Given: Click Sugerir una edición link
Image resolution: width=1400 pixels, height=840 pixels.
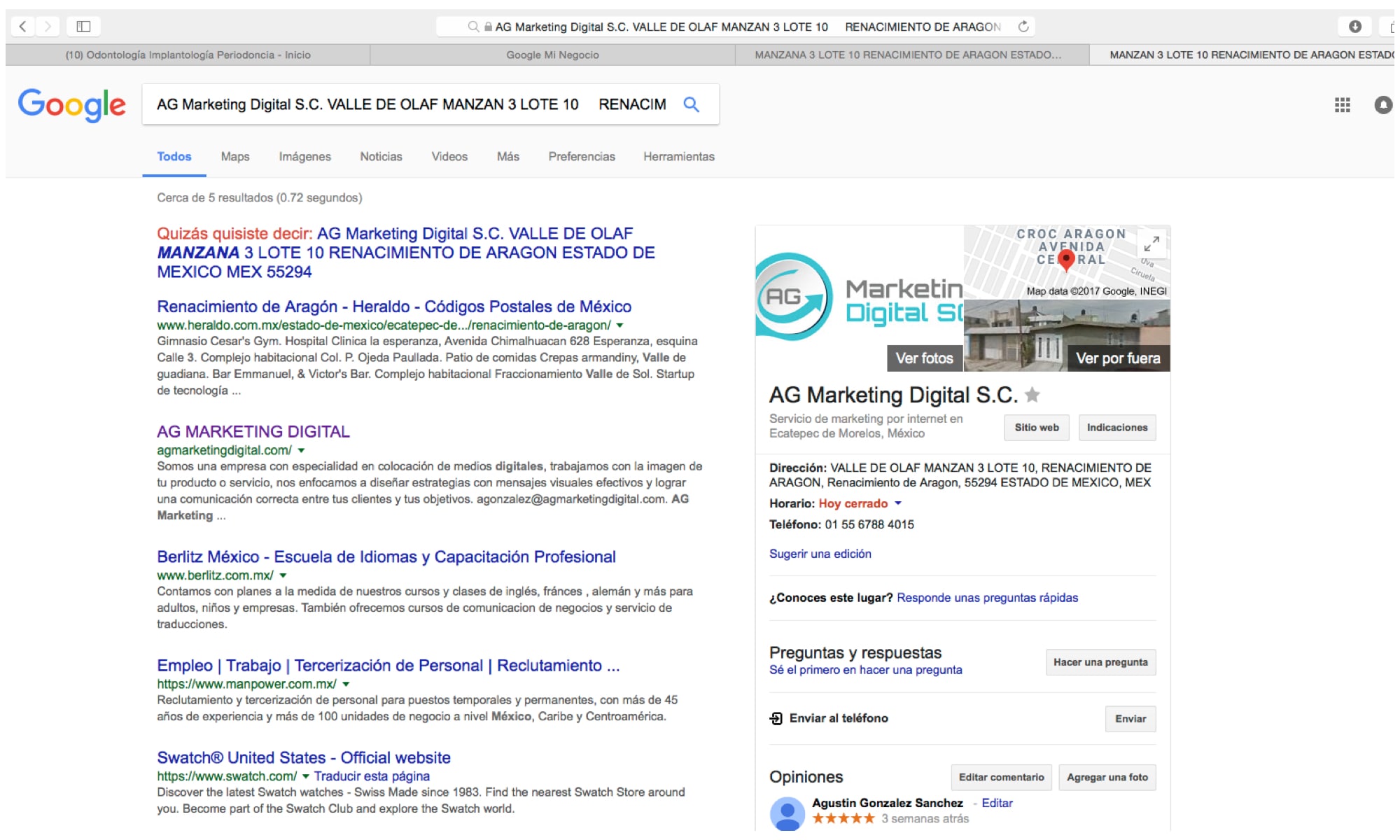Looking at the screenshot, I should click(820, 554).
